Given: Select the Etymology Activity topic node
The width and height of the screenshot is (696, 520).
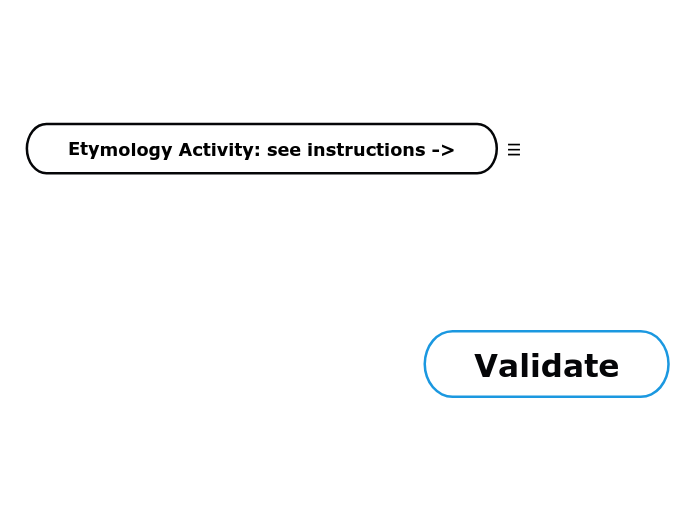Looking at the screenshot, I should pos(261,149).
